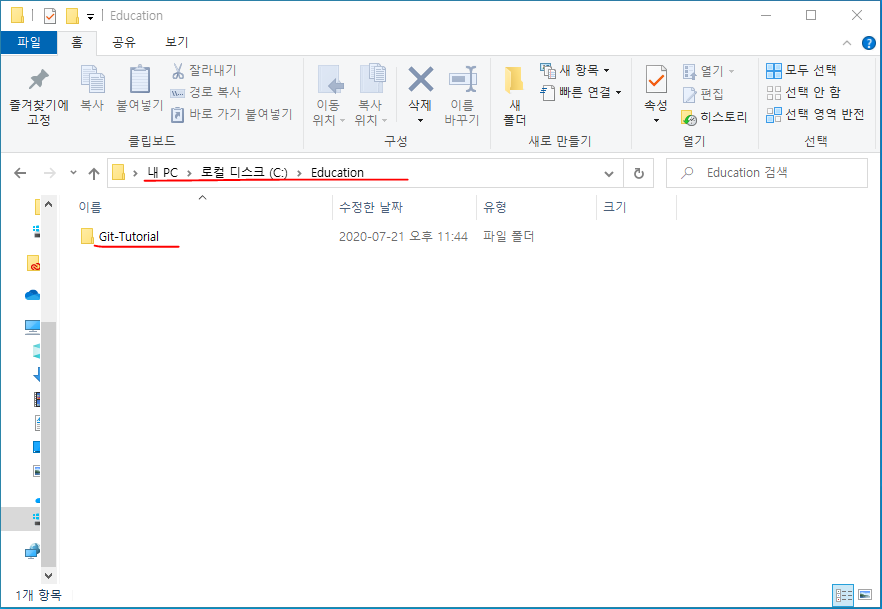Click 선택 영역 반전 (invert selection)
Image resolution: width=882 pixels, height=609 pixels.
(815, 114)
